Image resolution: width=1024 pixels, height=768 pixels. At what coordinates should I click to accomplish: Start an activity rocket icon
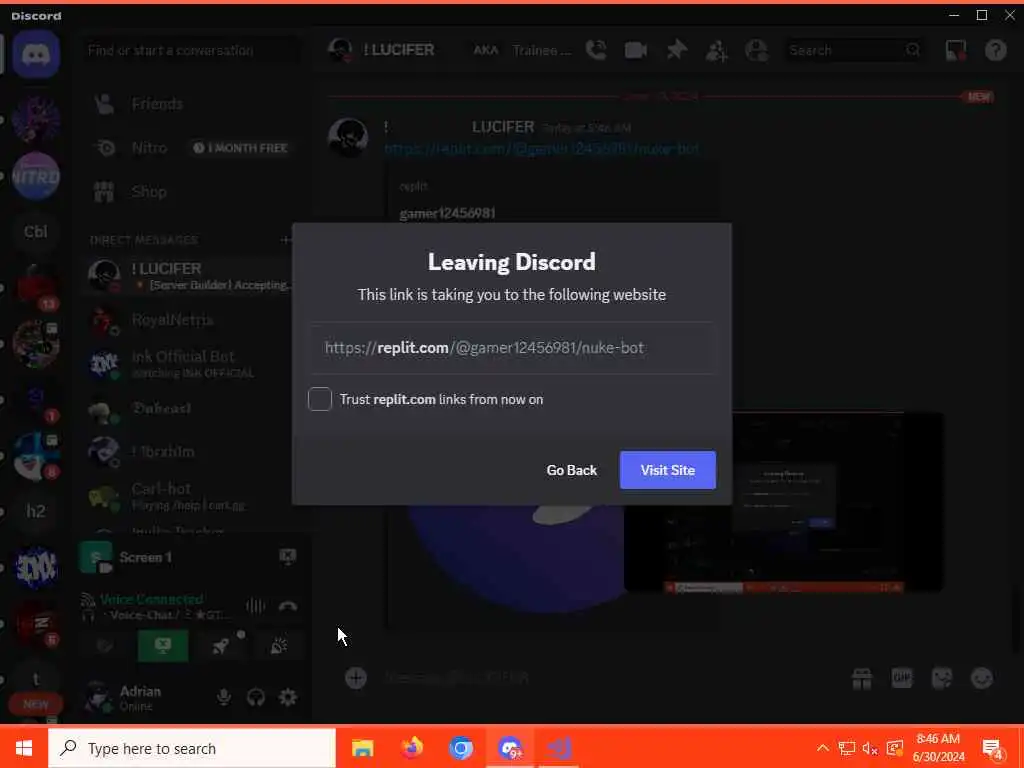click(221, 646)
